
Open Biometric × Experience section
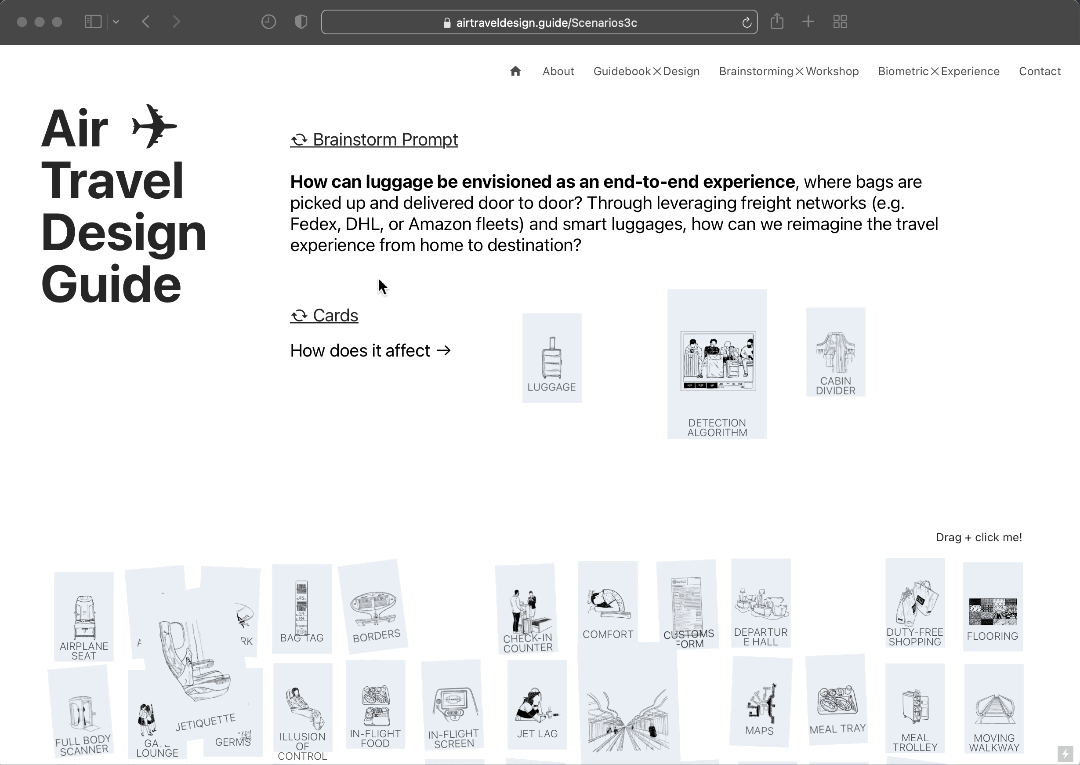(938, 71)
